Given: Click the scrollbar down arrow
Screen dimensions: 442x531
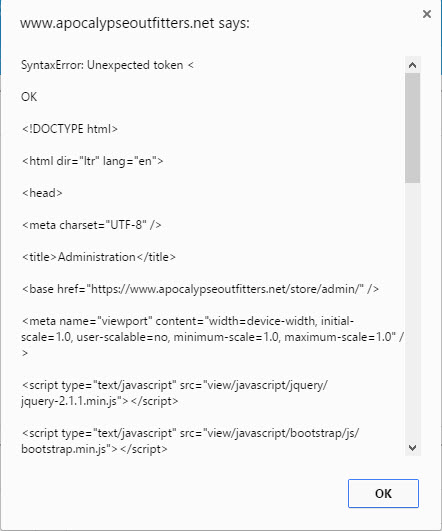Looking at the screenshot, I should (413, 448).
